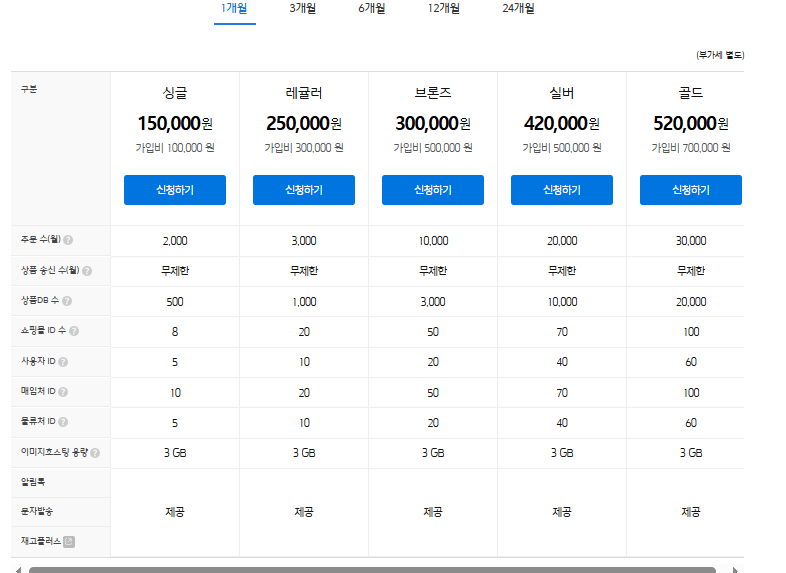786x573 pixels.
Task: Apply for the 싱글 plan with 신청하기
Action: coord(175,190)
